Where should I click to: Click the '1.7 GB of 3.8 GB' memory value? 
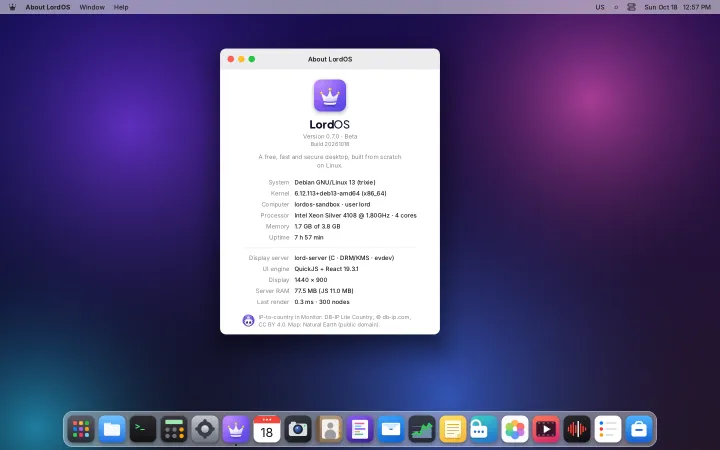pyautogui.click(x=317, y=226)
